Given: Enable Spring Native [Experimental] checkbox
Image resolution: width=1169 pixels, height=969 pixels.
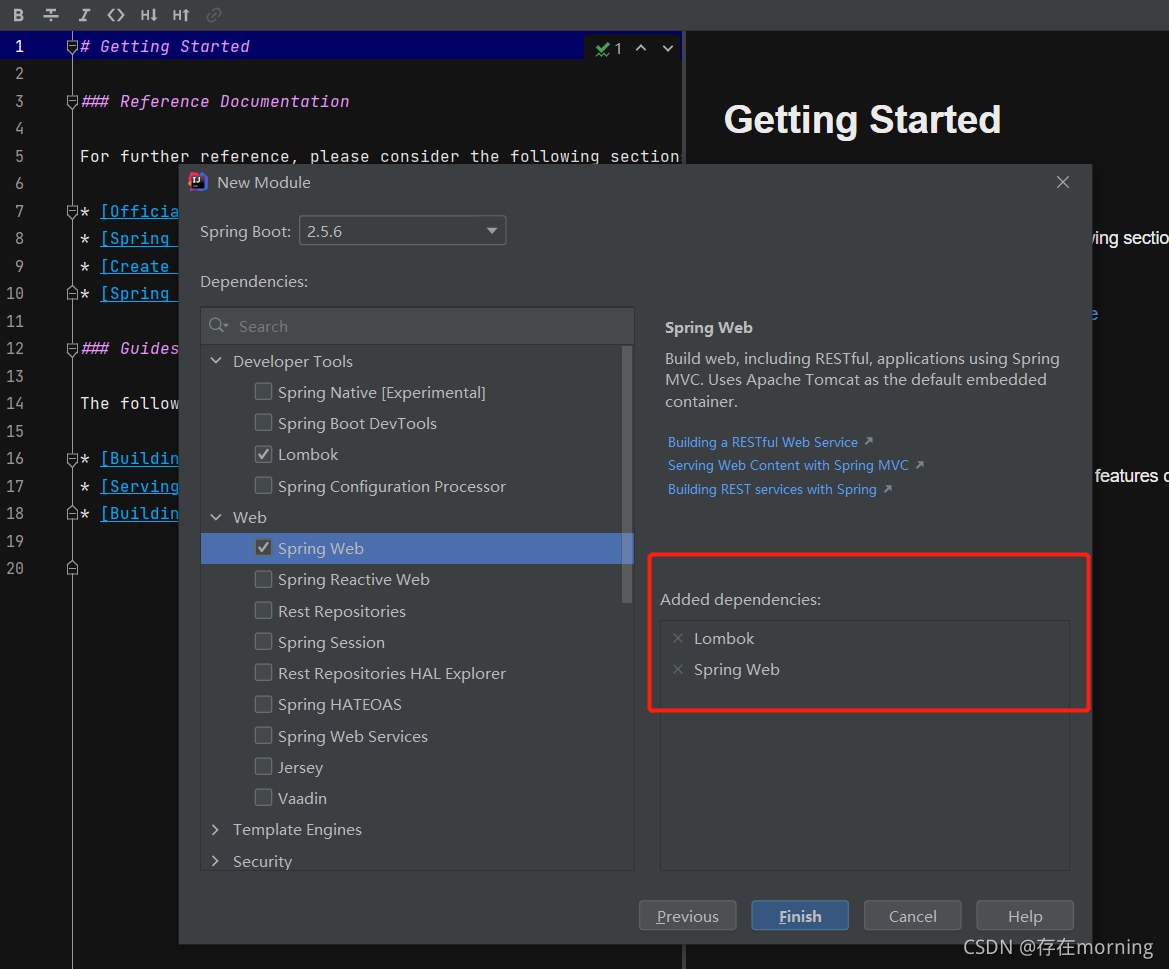Looking at the screenshot, I should coord(263,391).
